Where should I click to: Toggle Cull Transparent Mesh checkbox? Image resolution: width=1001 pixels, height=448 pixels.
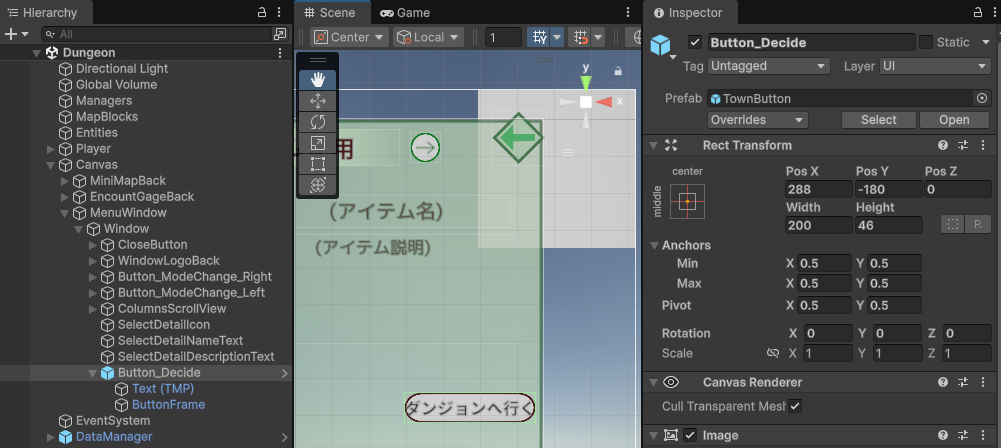[795, 406]
